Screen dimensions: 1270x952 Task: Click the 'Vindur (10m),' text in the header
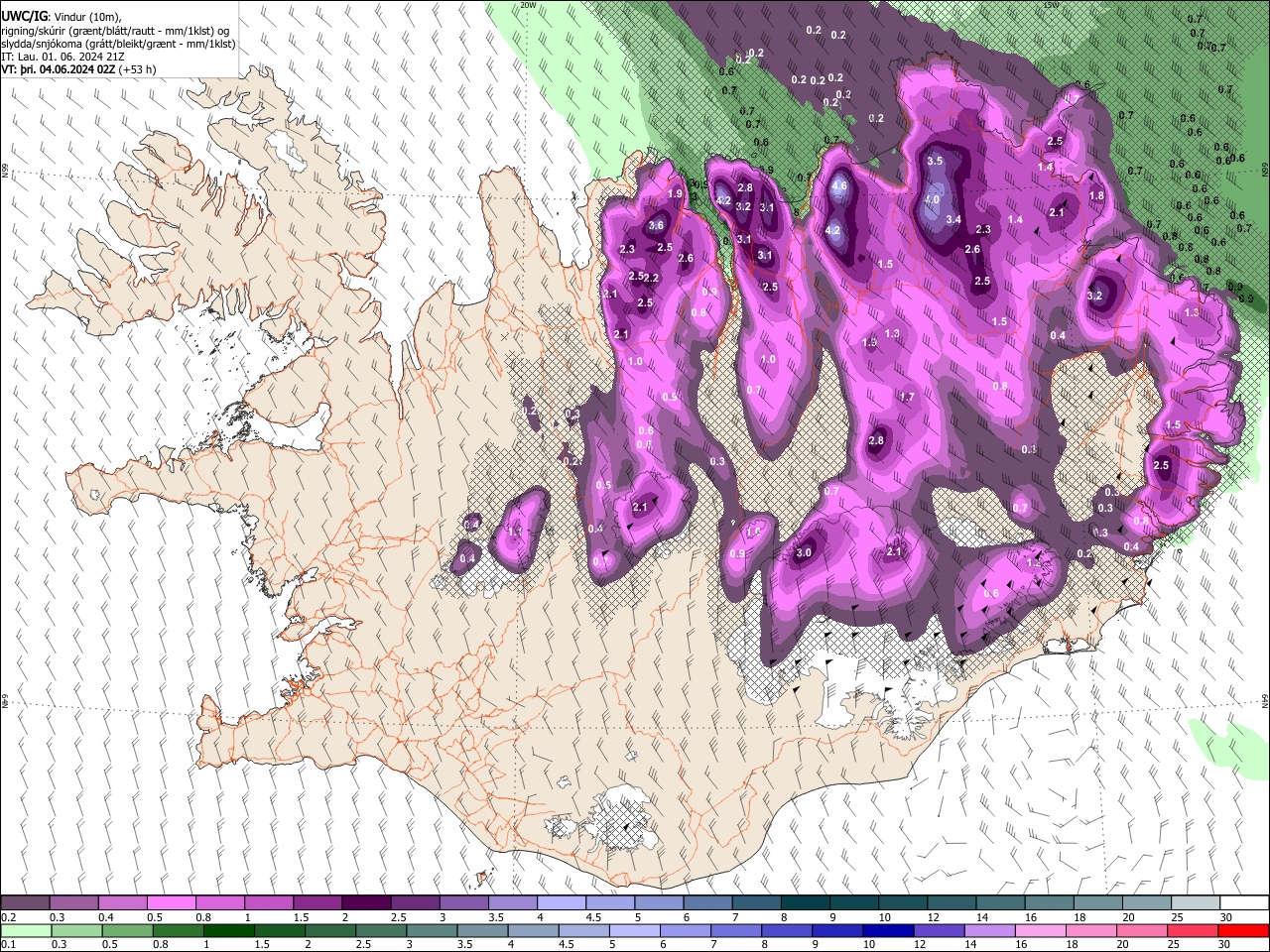pyautogui.click(x=86, y=17)
